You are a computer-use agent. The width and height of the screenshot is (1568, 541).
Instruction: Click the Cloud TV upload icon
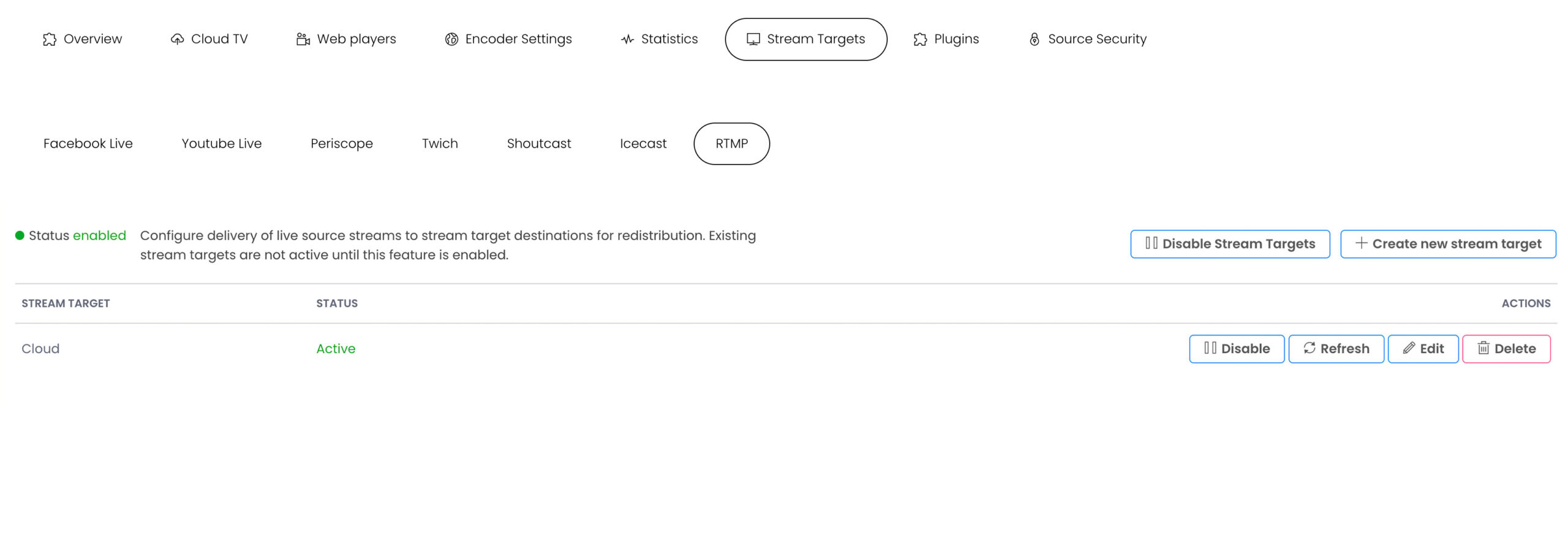click(177, 40)
